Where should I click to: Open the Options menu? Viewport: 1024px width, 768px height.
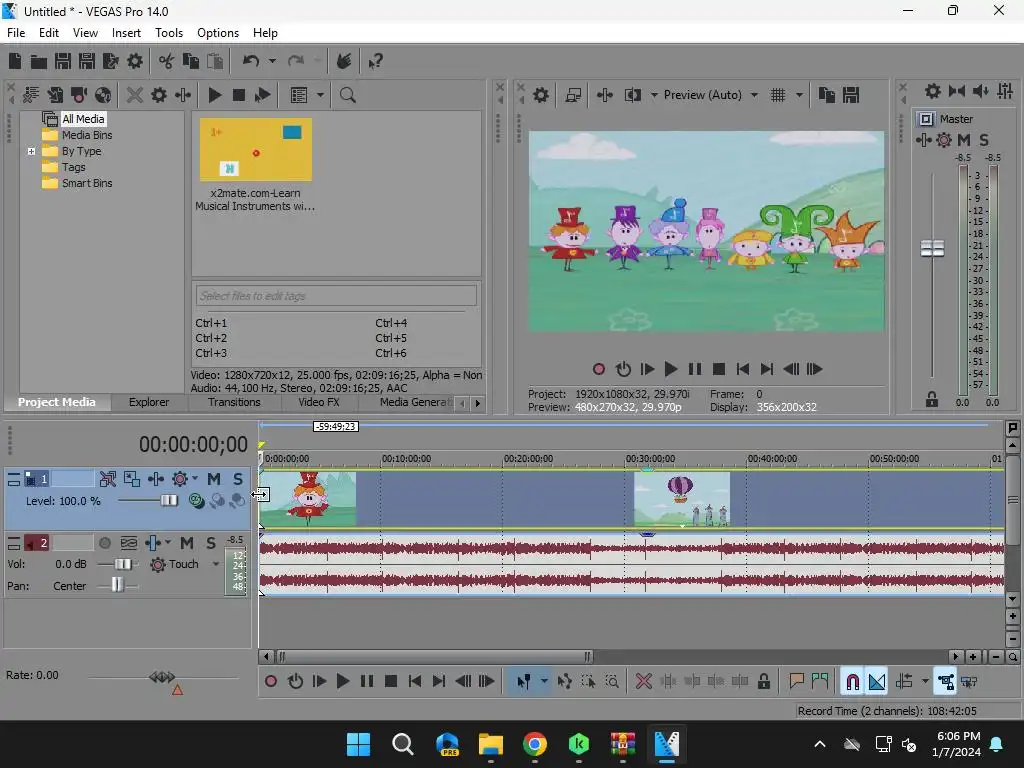(x=217, y=33)
